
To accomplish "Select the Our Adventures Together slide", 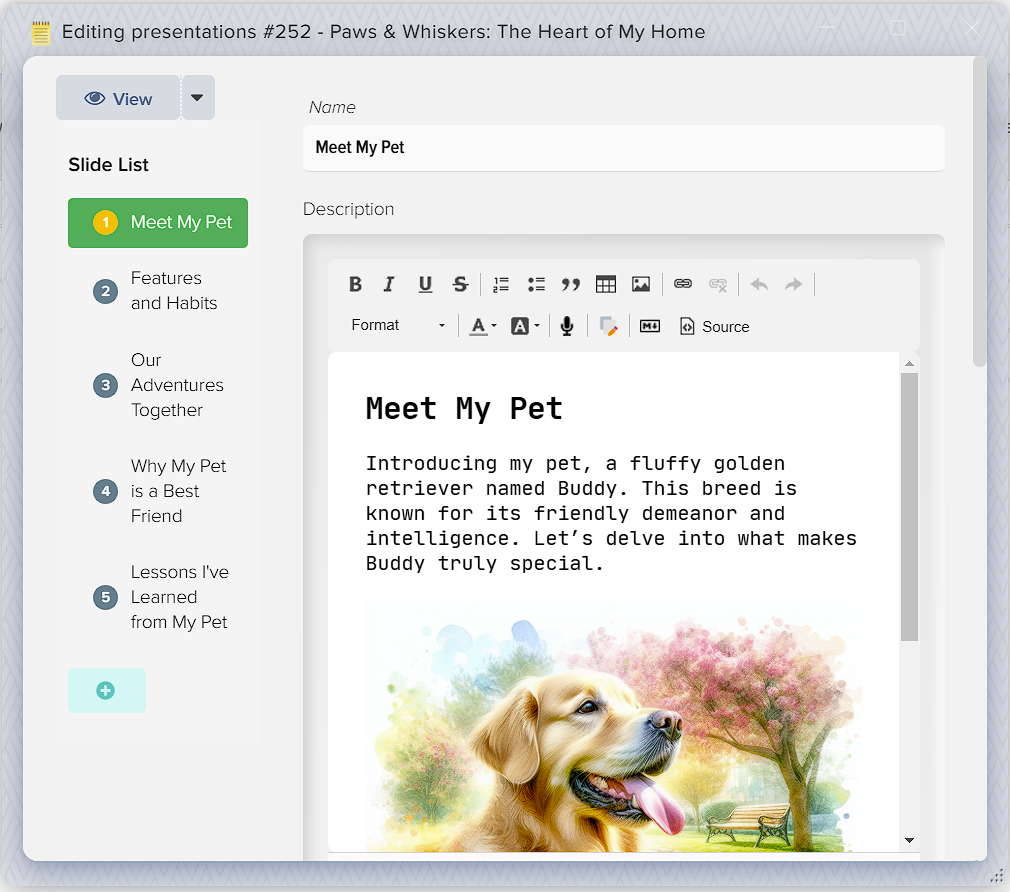I will tap(158, 385).
